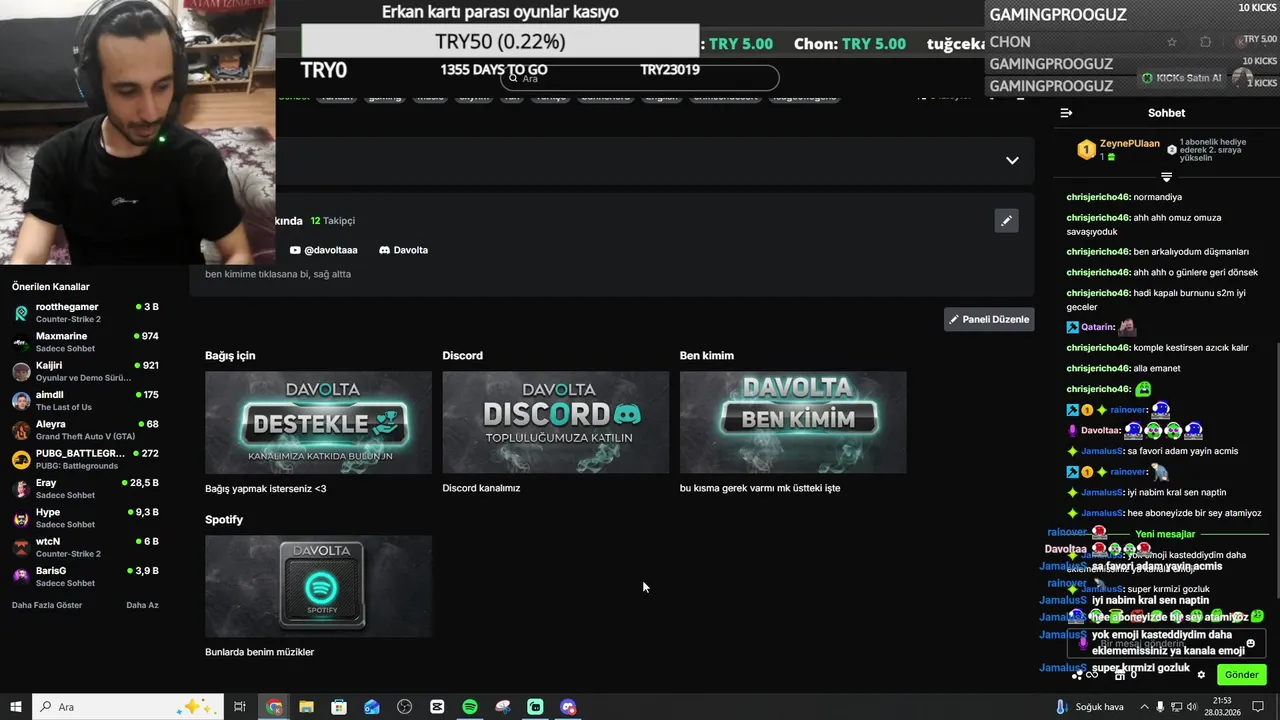Click the Paneli Düzenle button

point(989,319)
